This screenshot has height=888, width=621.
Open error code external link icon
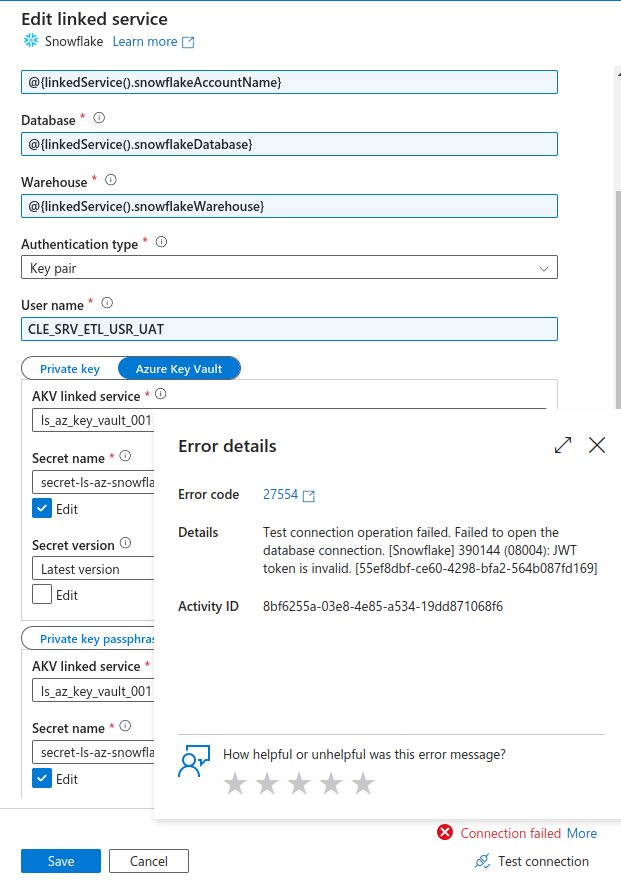coord(309,496)
